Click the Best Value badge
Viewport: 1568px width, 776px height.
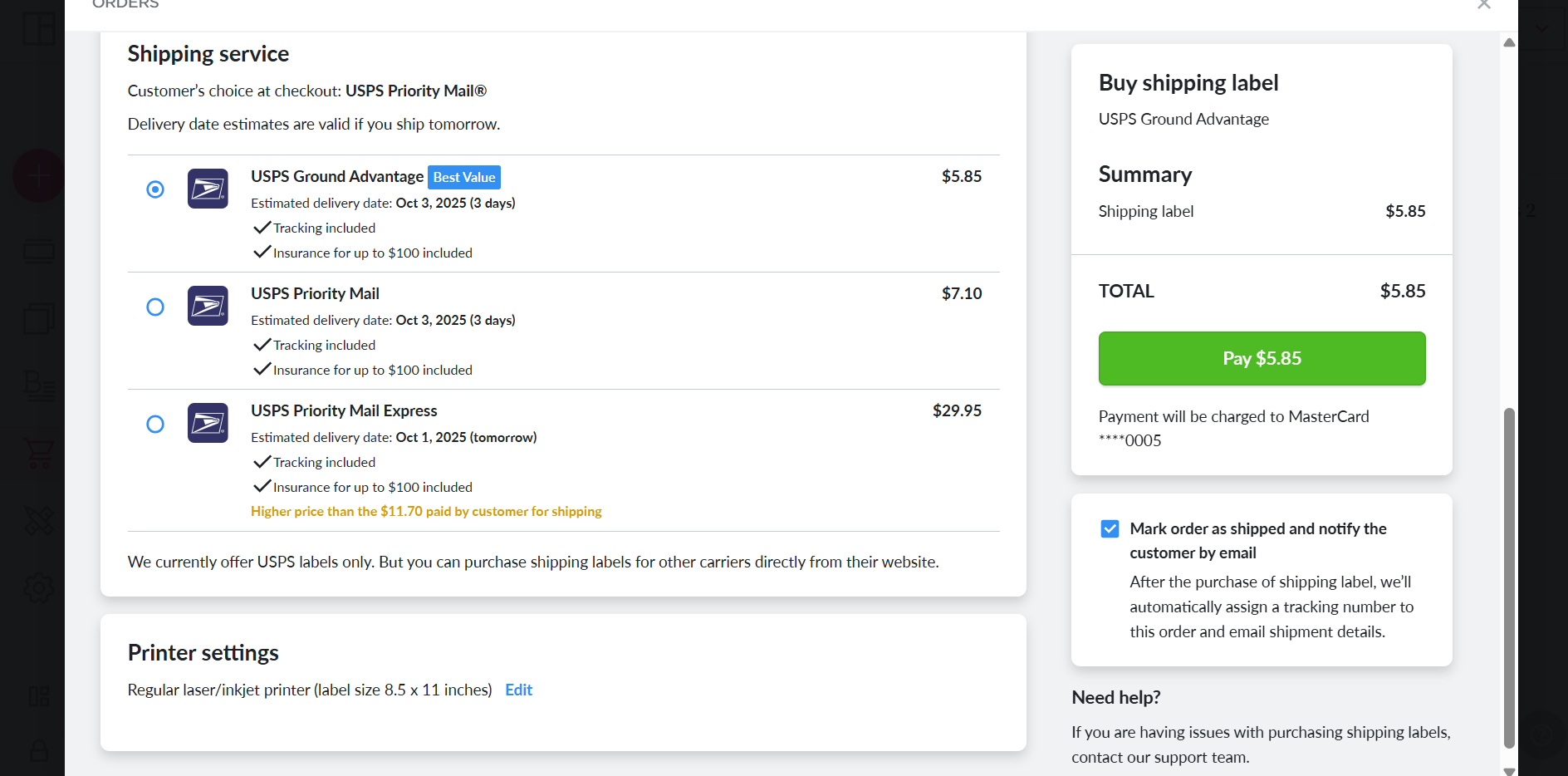pos(464,177)
